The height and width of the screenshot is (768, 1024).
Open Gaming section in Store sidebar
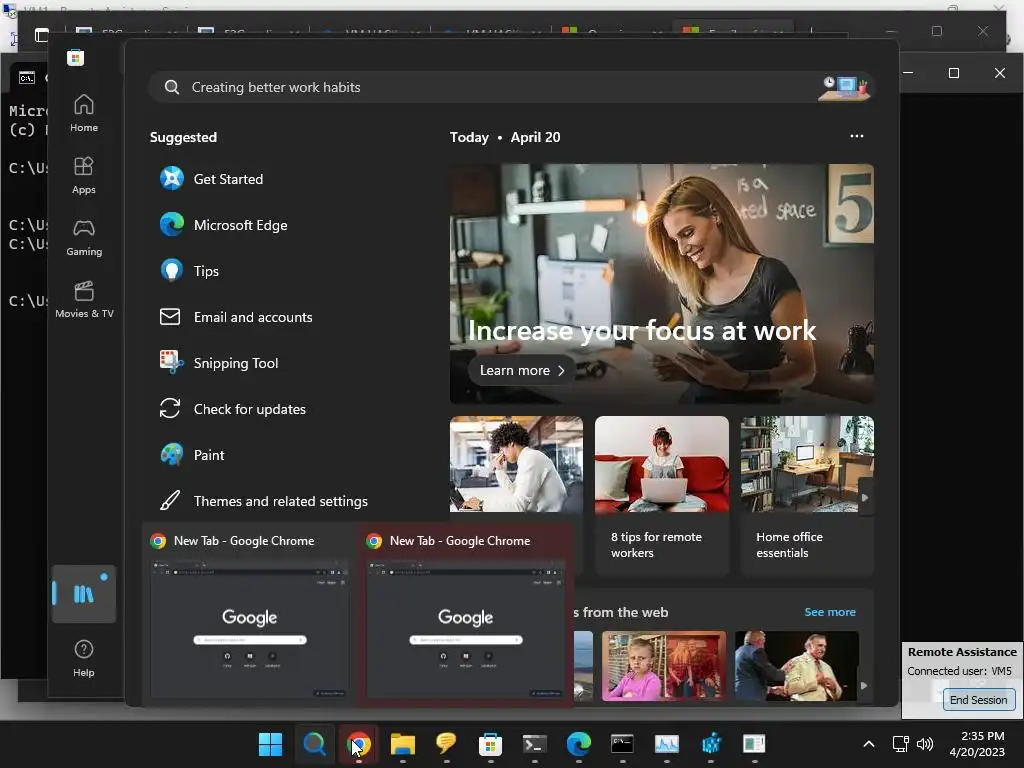[x=84, y=237]
